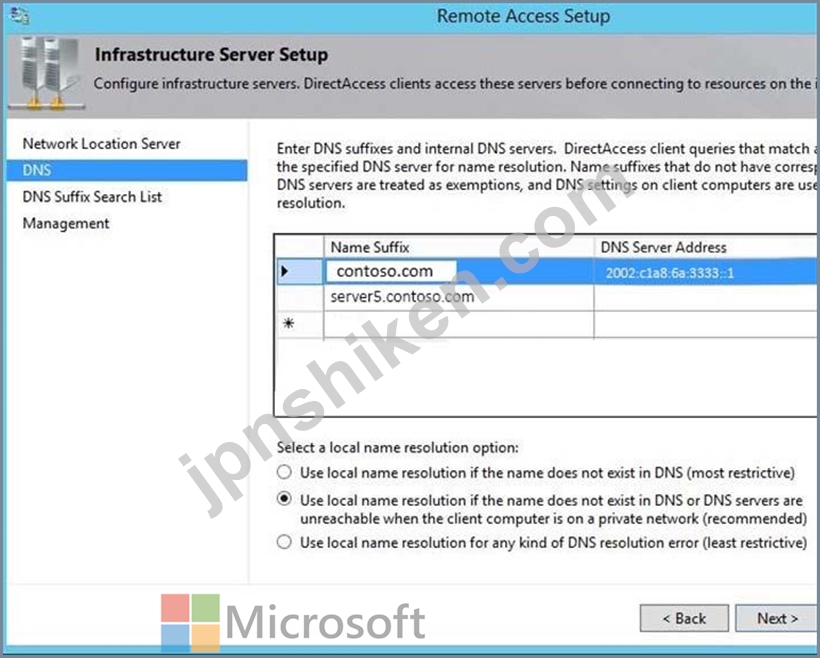Screen dimensions: 820x658
Task: Select the DNS step in the sidebar
Action: point(127,170)
